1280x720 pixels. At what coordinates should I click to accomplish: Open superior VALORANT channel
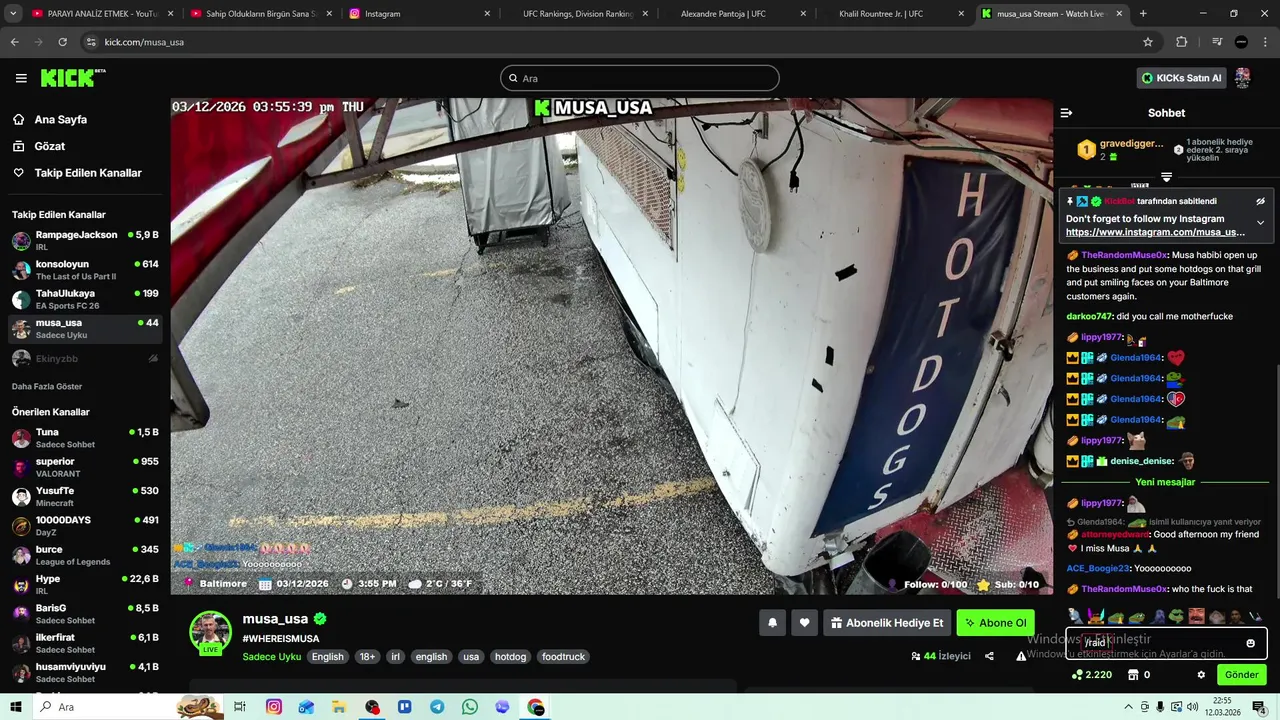pos(85,467)
